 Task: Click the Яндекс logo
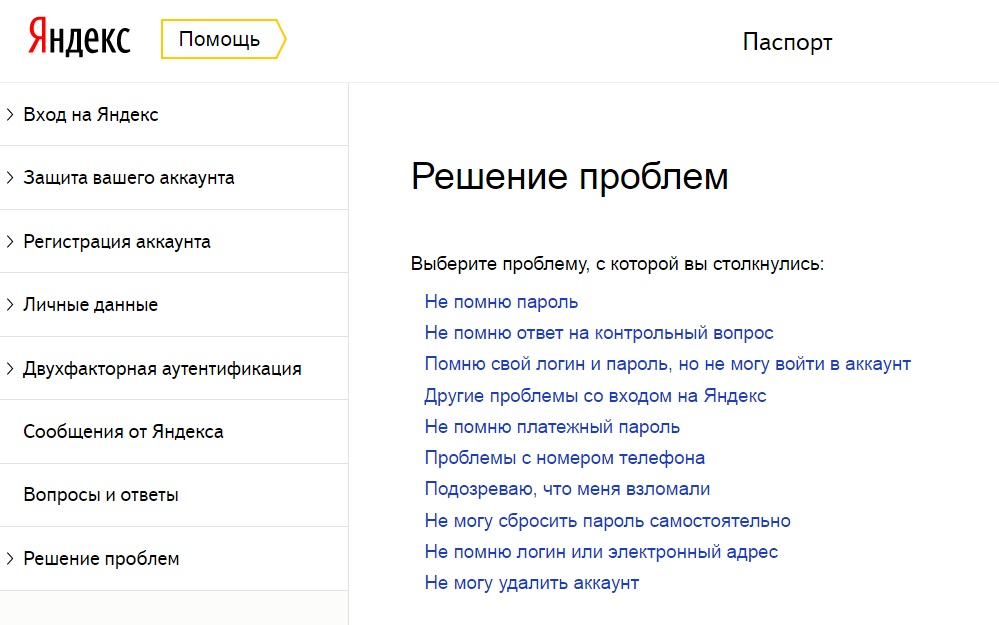tap(79, 37)
